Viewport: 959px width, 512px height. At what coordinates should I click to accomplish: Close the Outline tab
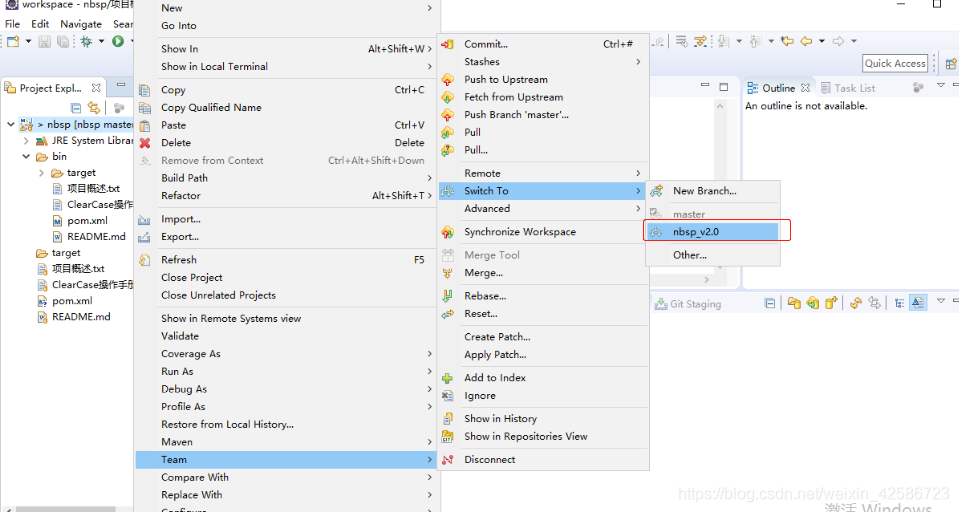[805, 88]
